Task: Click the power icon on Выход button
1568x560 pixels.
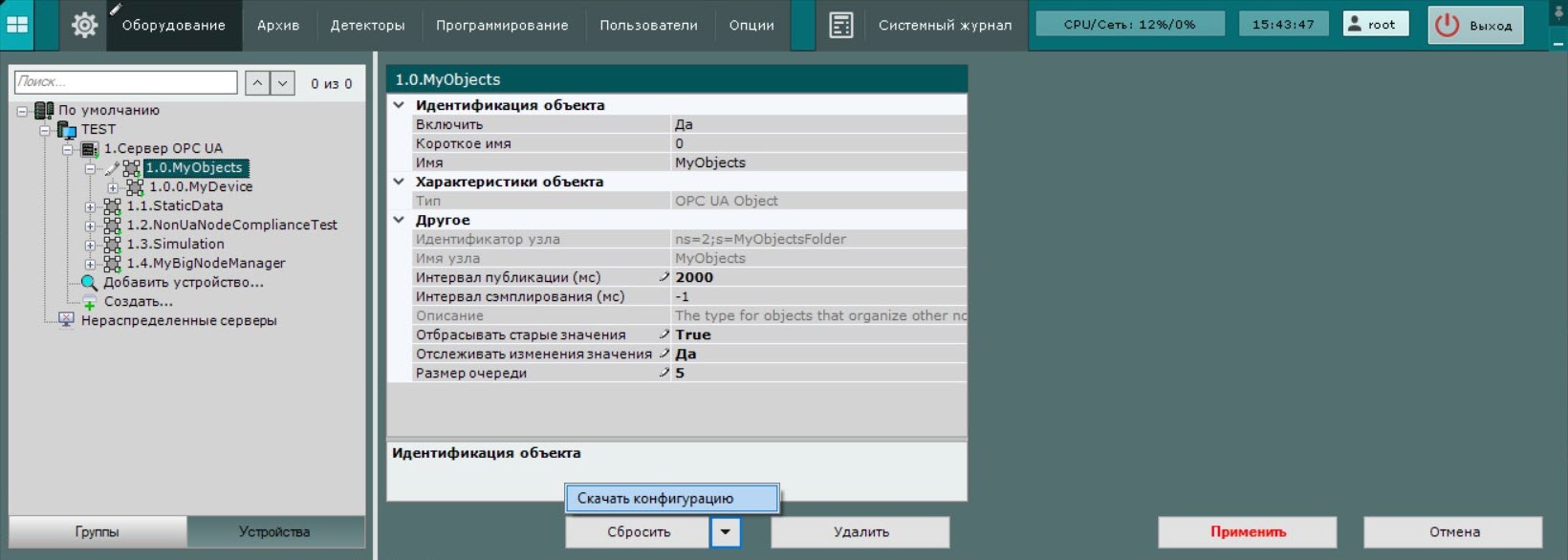Action: click(1448, 26)
